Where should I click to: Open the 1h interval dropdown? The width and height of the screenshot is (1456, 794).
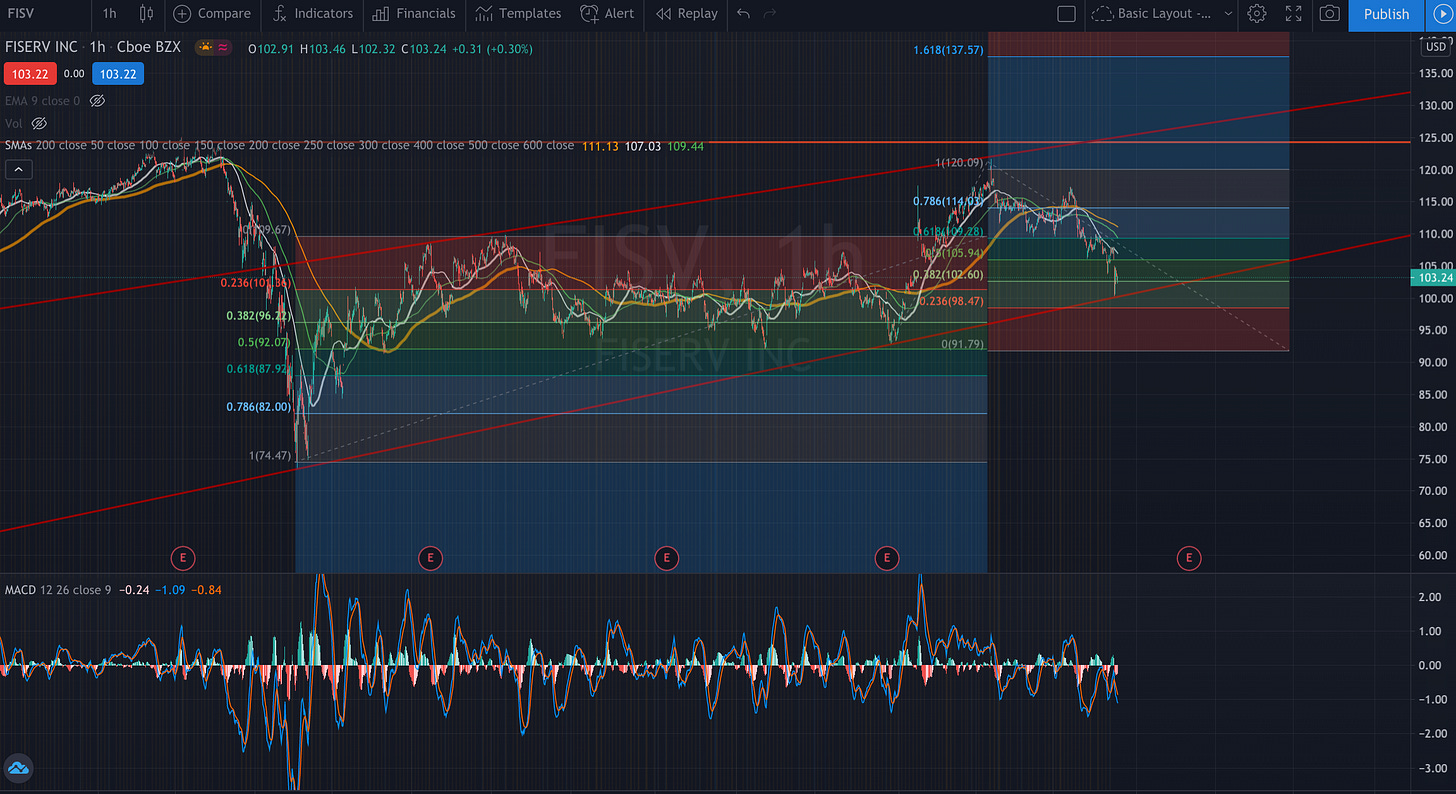[109, 14]
